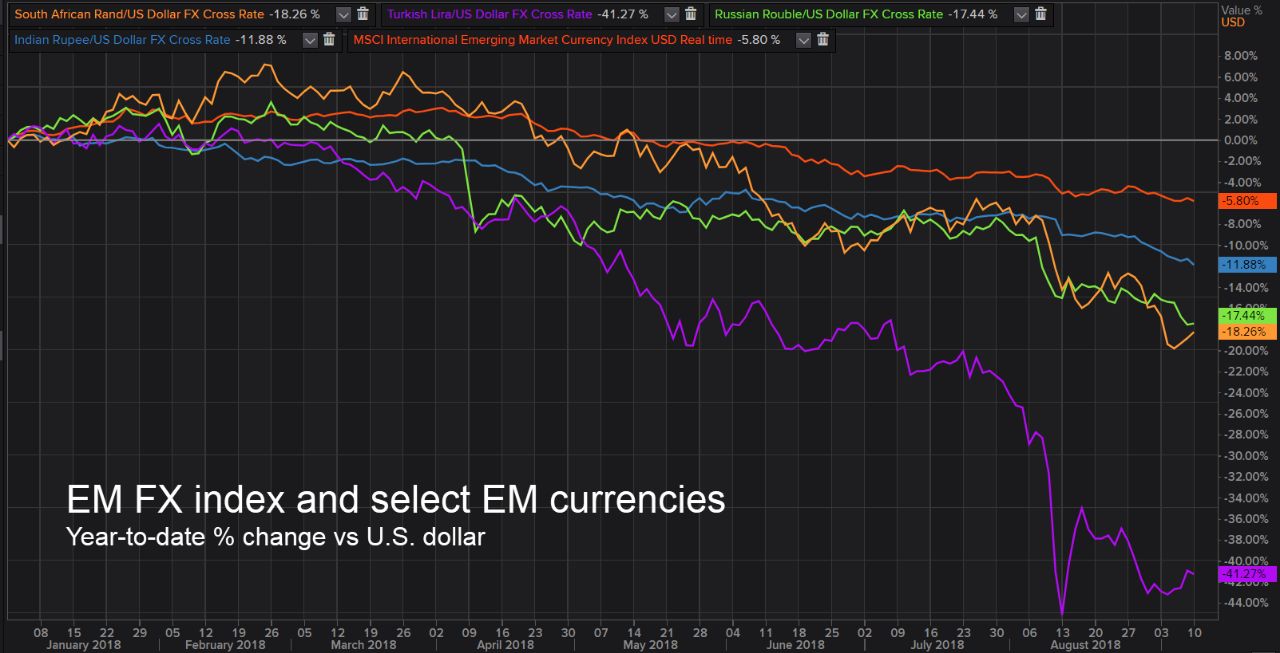The height and width of the screenshot is (653, 1280).
Task: Expand Indian Rupee series dropdown menu
Action: pyautogui.click(x=309, y=41)
